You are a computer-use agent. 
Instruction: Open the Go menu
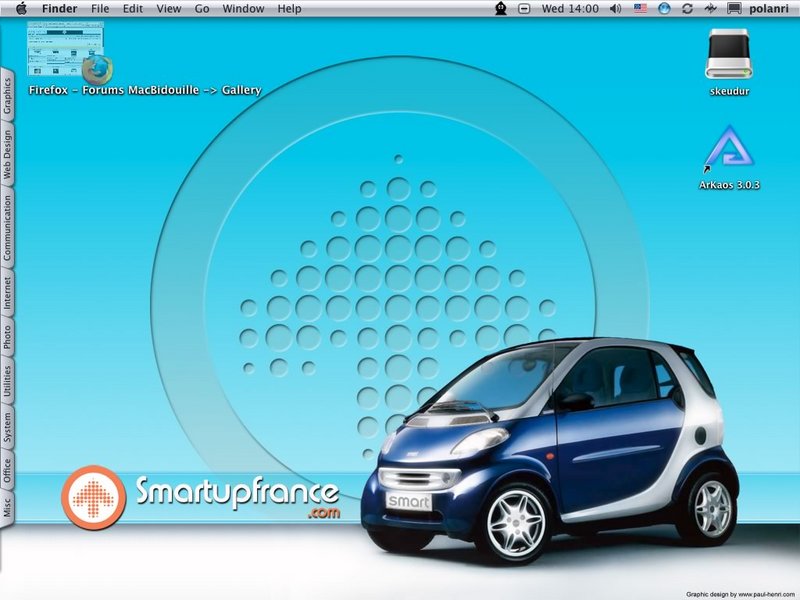tap(202, 9)
